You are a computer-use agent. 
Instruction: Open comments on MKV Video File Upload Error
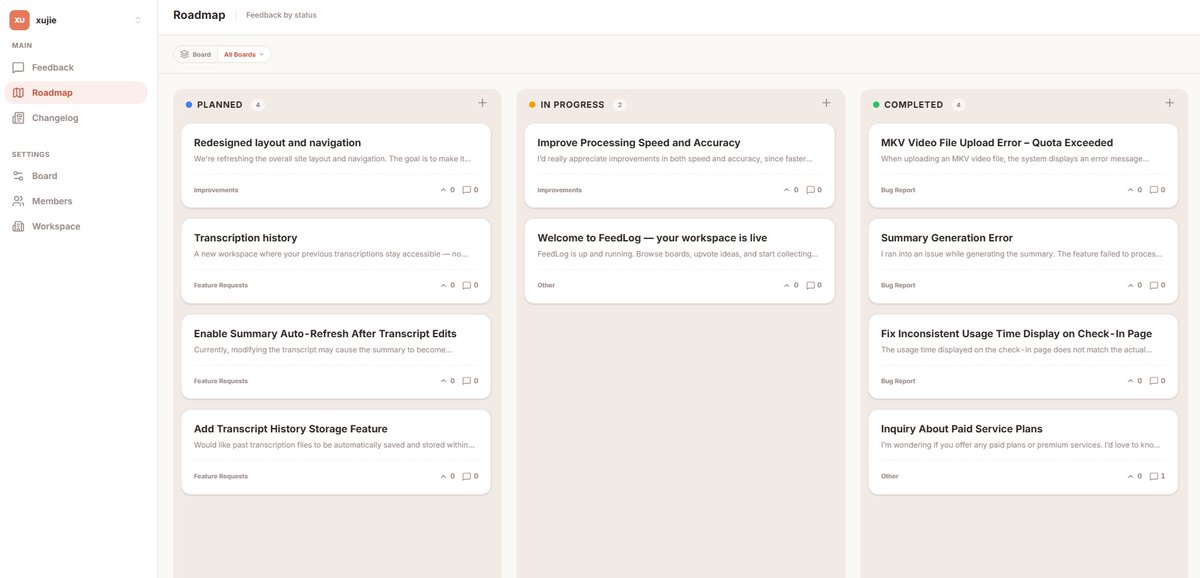pyautogui.click(x=1157, y=190)
